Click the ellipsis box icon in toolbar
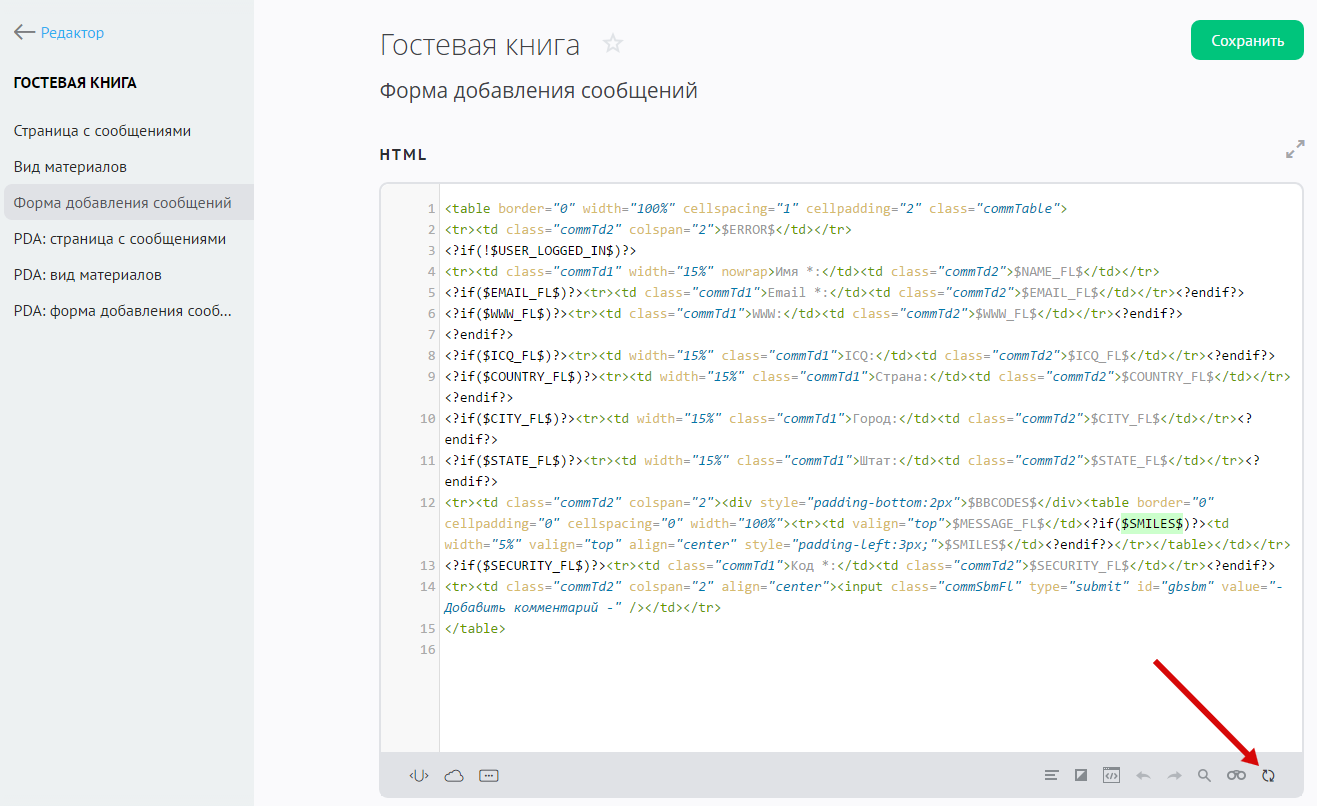This screenshot has height=806, width=1317. click(489, 775)
